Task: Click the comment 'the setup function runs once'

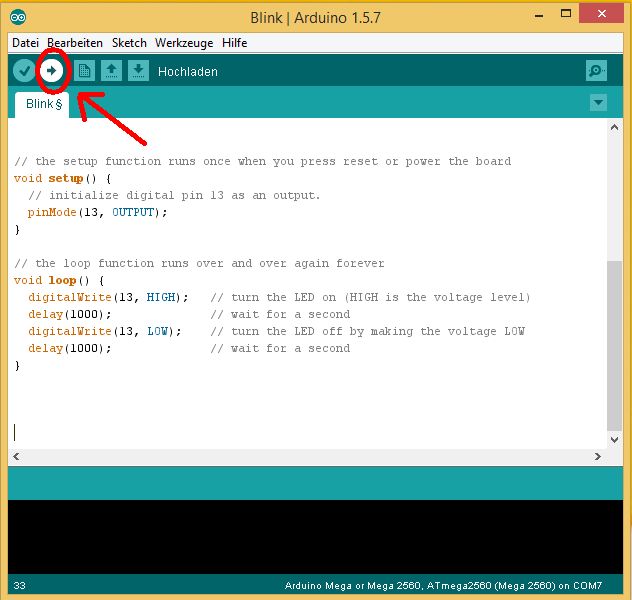Action: 133,162
